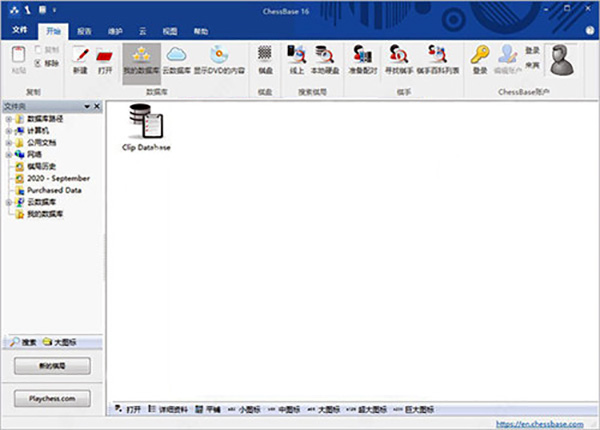Click the quick access save icon
The height and width of the screenshot is (430, 600).
[x=42, y=10]
